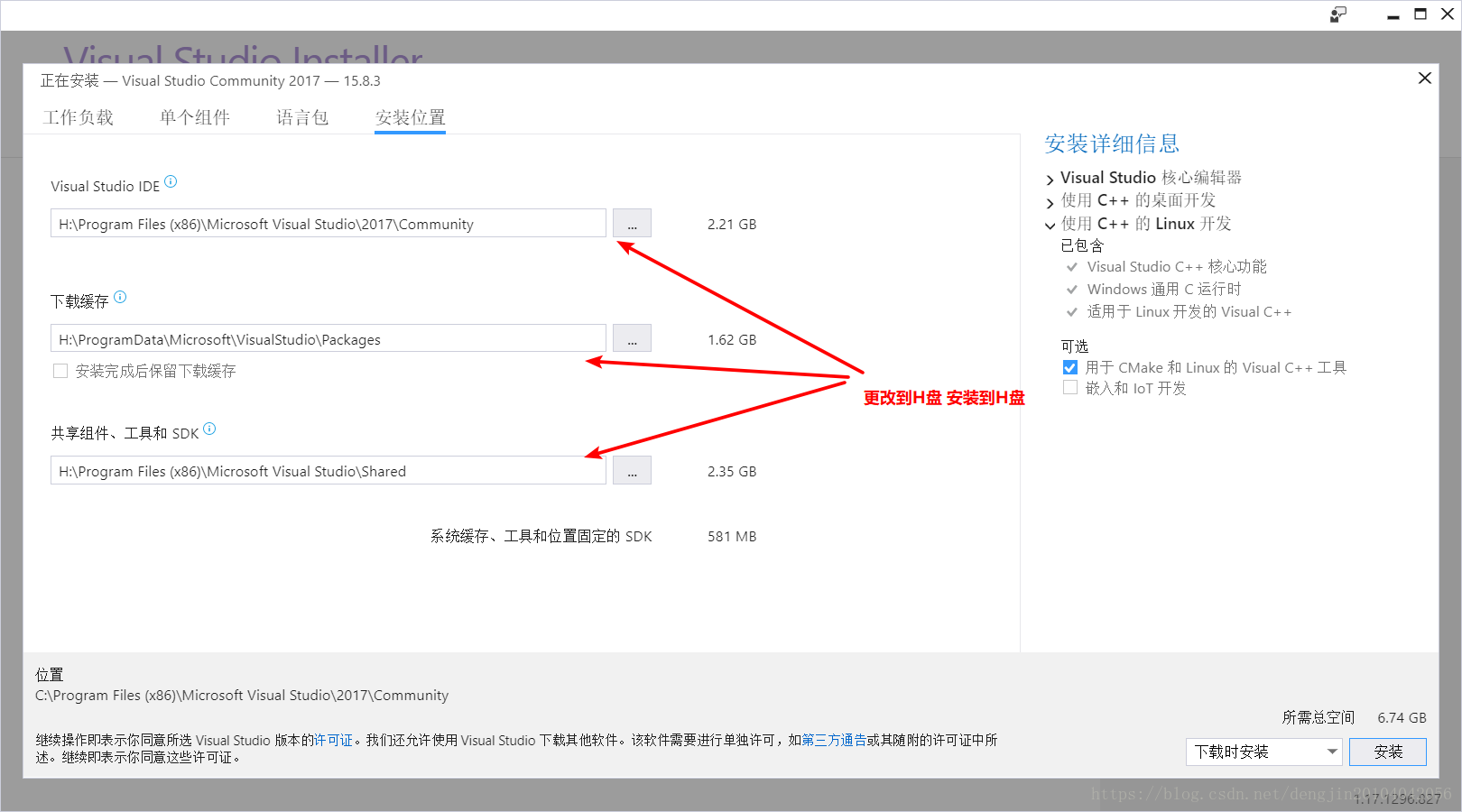Switch to the 工作负载 tab
Screen dimensions: 1462x812
click(x=79, y=117)
